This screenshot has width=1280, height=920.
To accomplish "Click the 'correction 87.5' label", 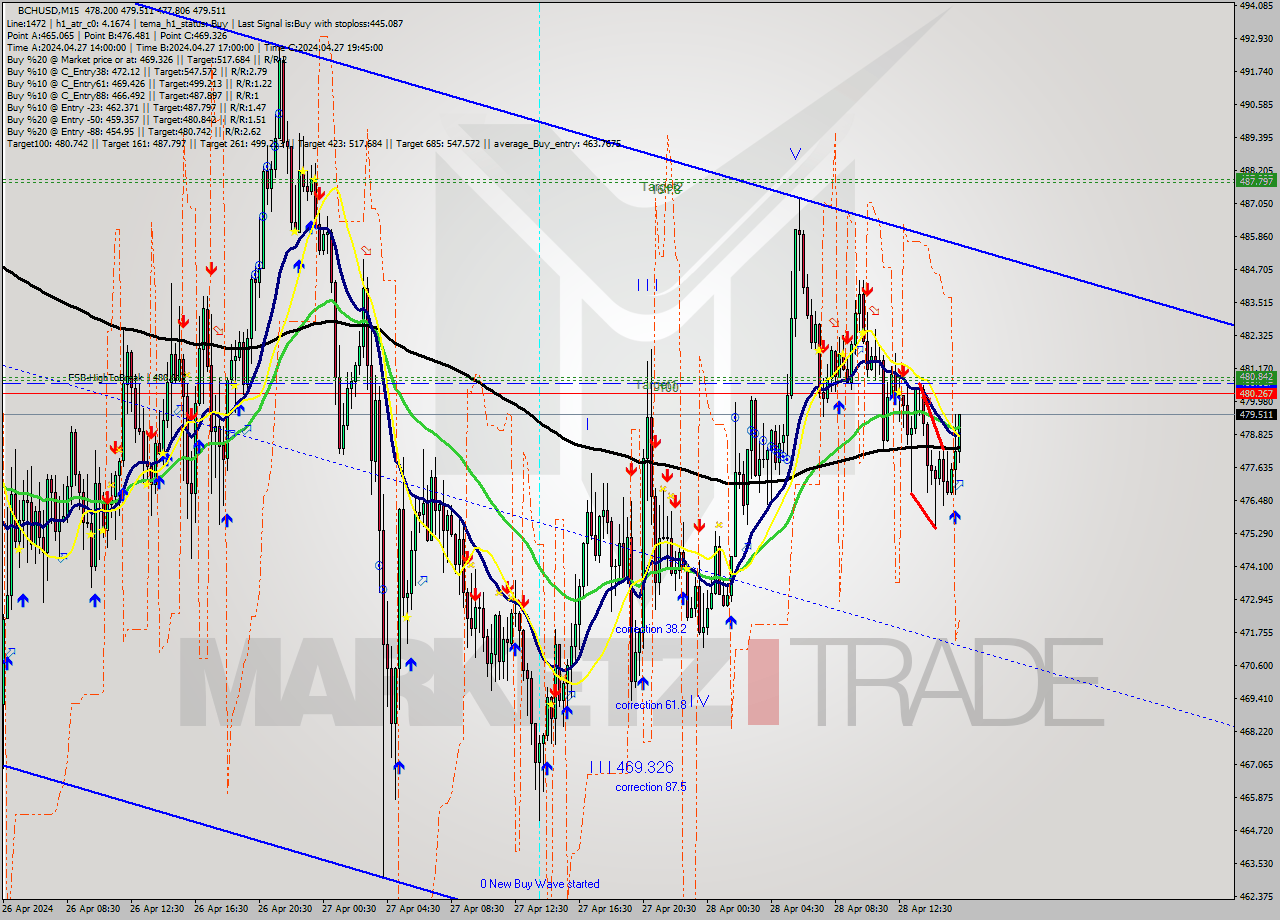I will 651,787.
